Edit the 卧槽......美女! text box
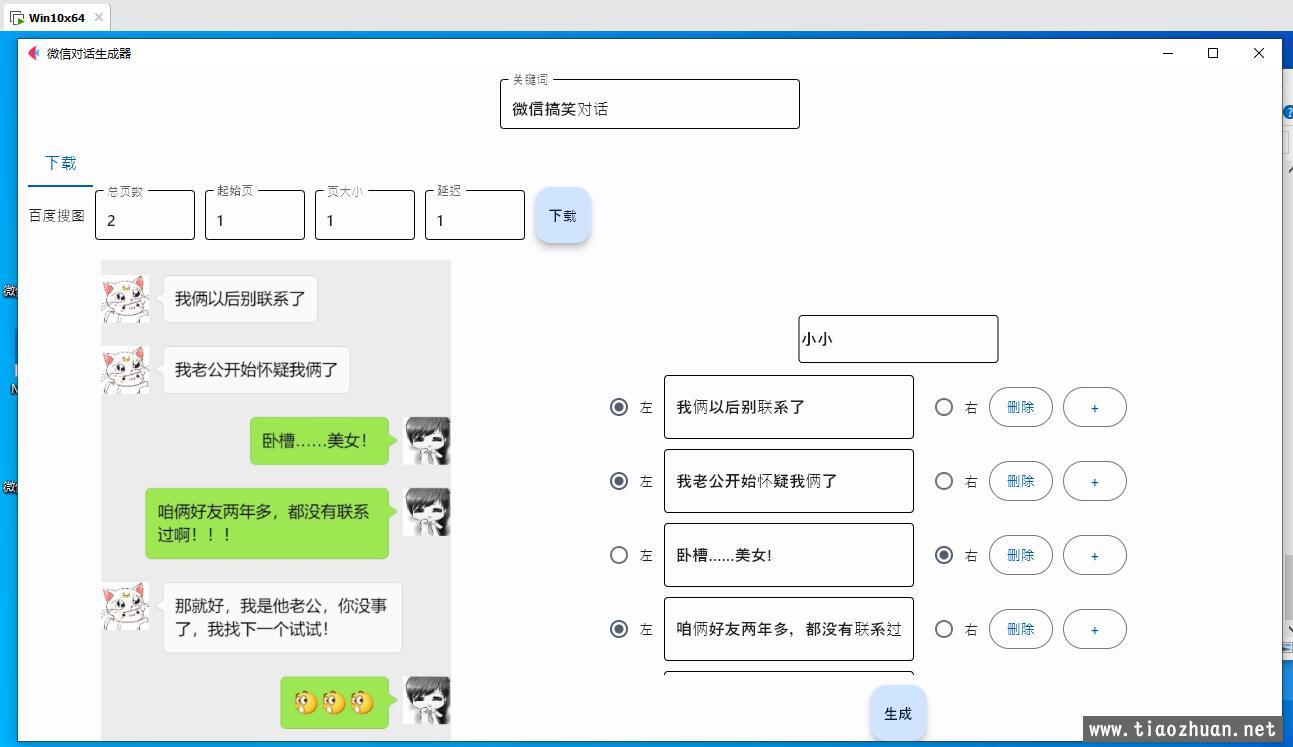This screenshot has width=1293, height=747. point(789,555)
